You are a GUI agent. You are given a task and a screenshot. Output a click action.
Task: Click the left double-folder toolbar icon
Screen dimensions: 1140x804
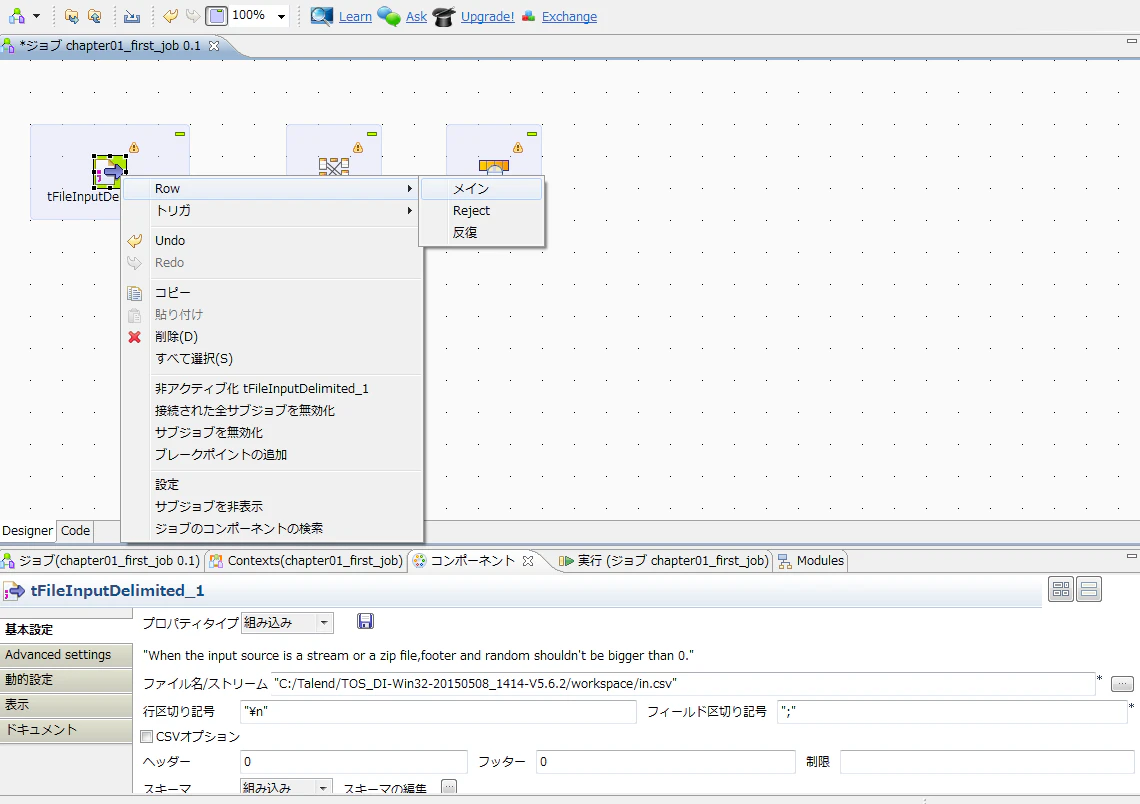[72, 16]
